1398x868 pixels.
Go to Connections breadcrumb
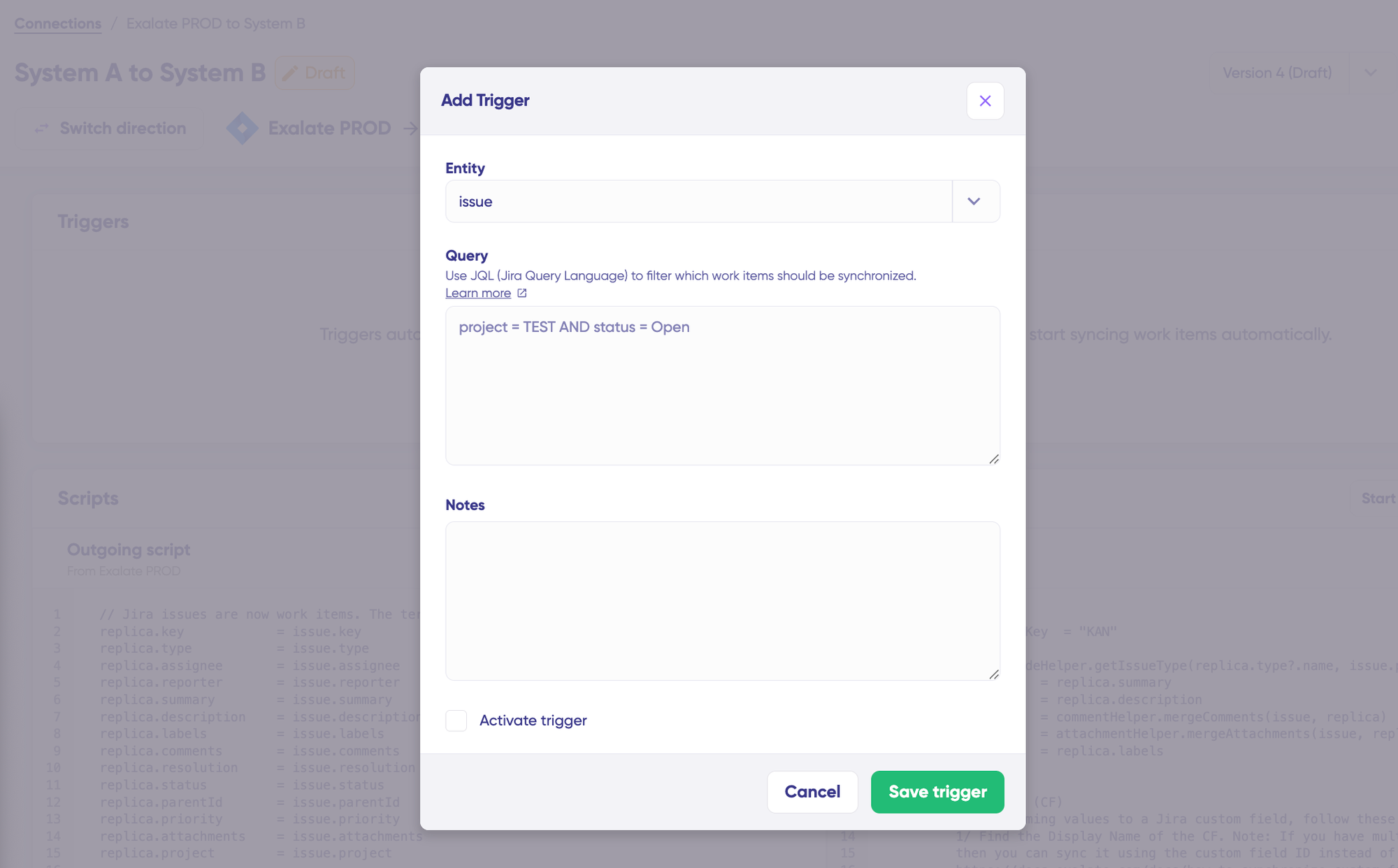click(x=58, y=23)
